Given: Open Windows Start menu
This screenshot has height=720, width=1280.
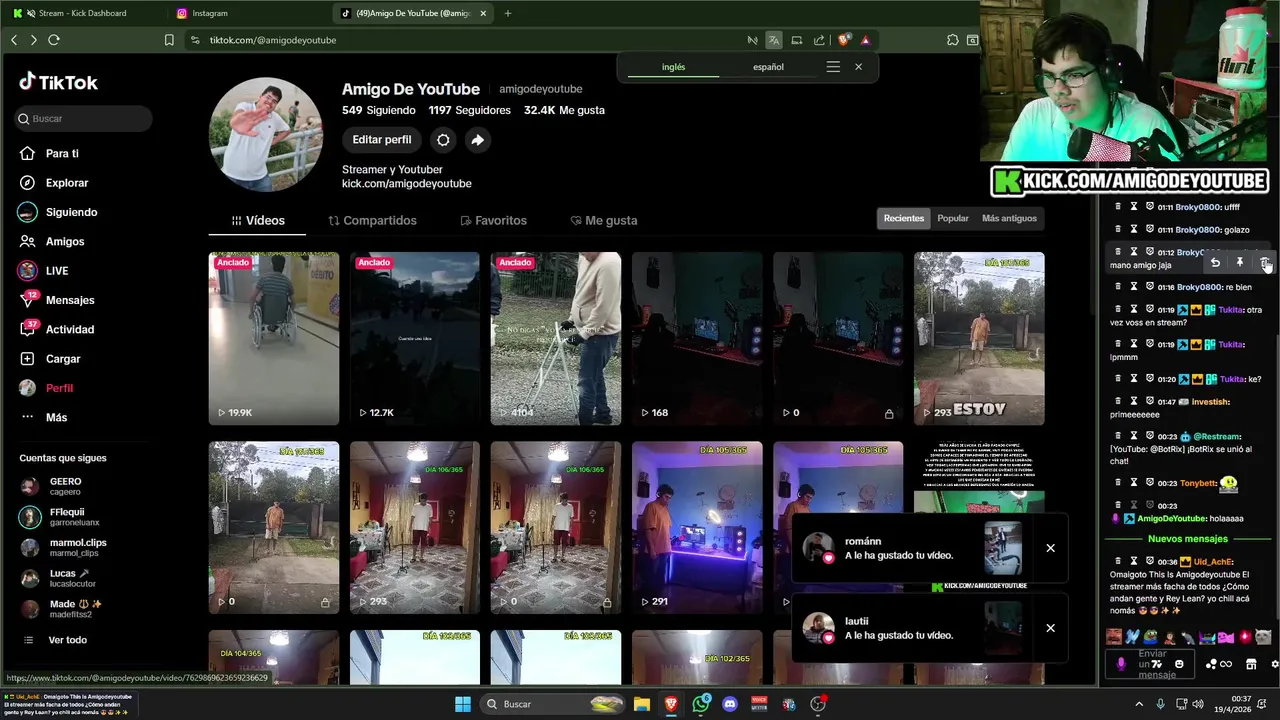Looking at the screenshot, I should pos(462,704).
